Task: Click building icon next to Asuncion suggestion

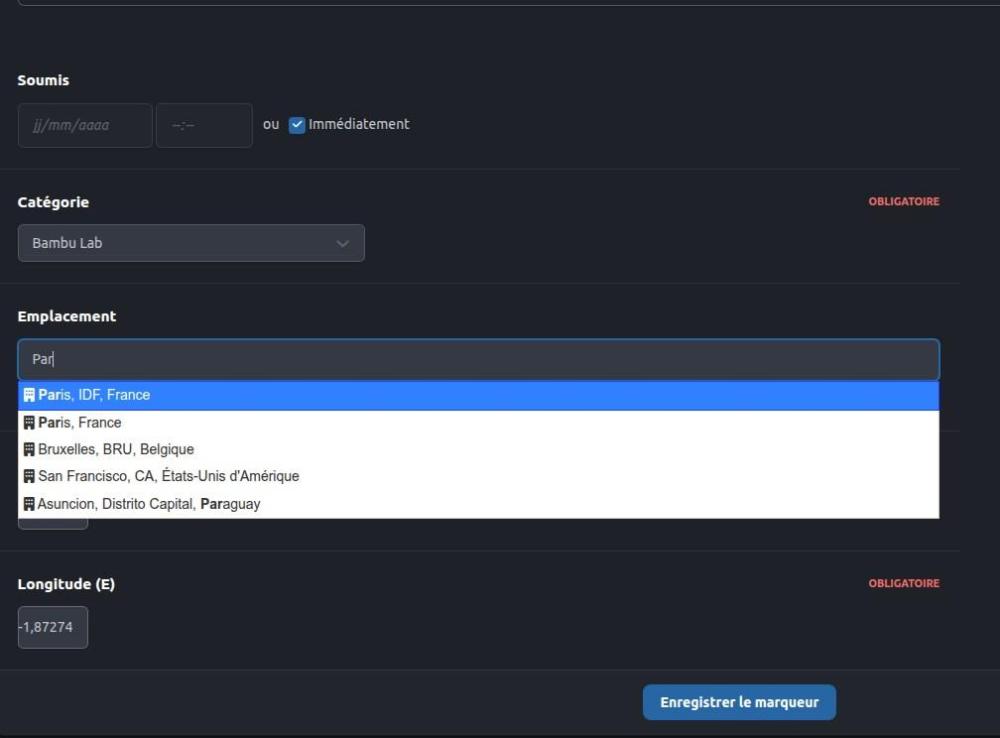Action: [29, 504]
